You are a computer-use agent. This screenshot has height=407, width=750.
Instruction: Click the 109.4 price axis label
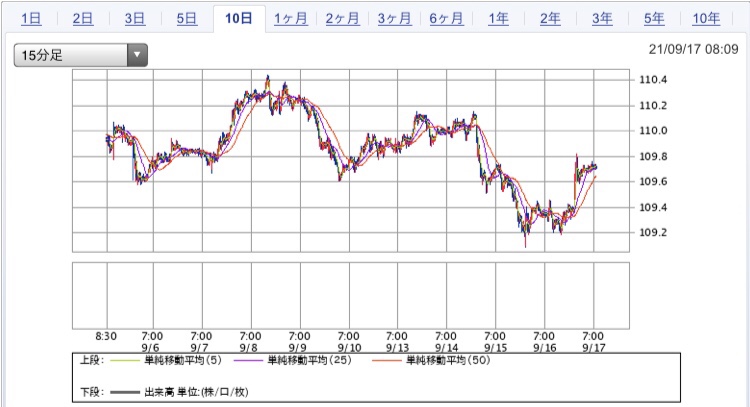(653, 208)
